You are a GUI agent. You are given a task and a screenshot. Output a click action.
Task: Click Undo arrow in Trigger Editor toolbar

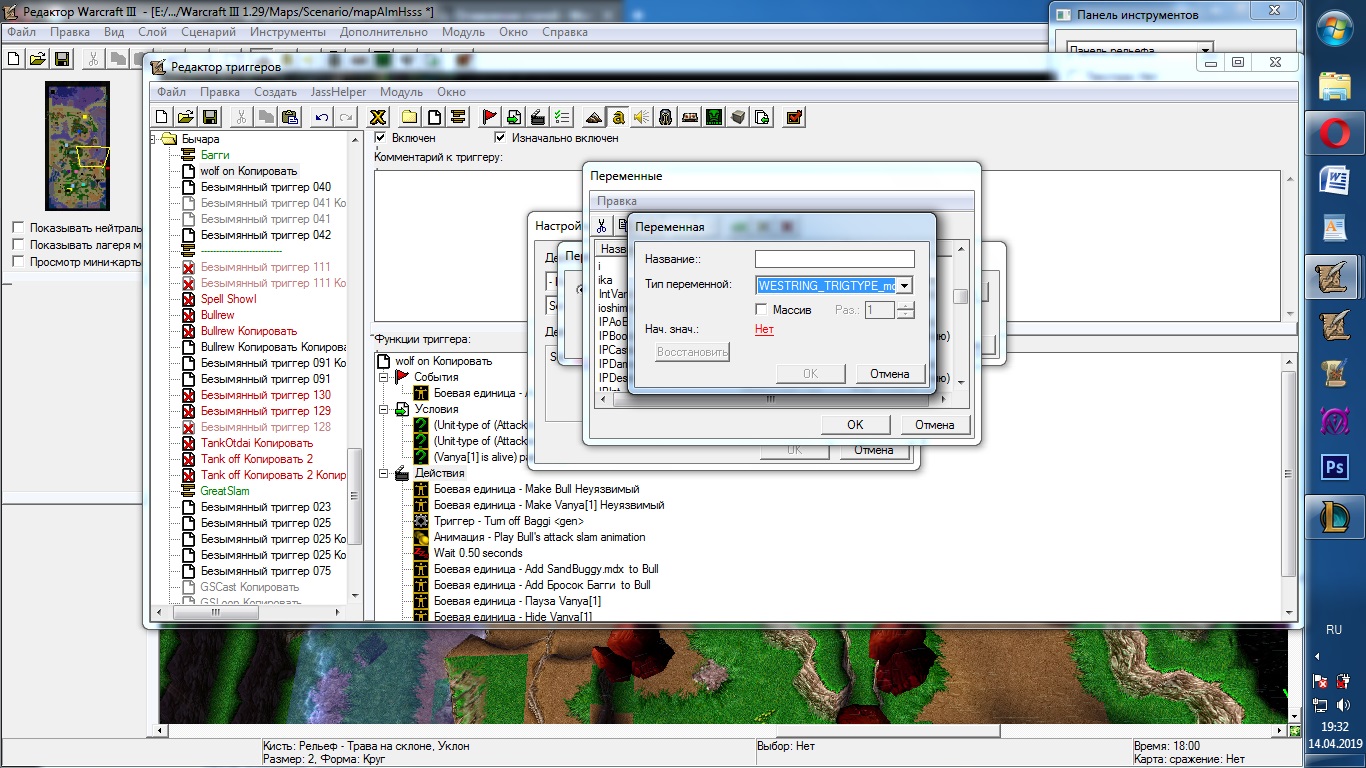click(322, 117)
